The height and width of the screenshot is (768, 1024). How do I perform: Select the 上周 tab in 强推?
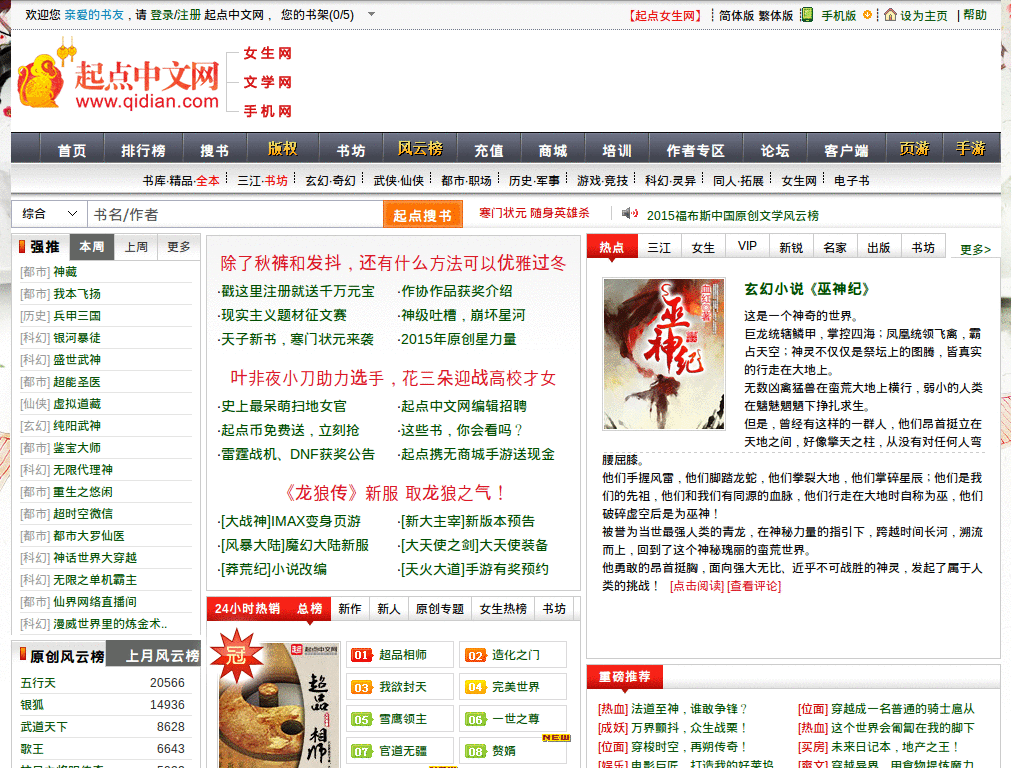136,247
